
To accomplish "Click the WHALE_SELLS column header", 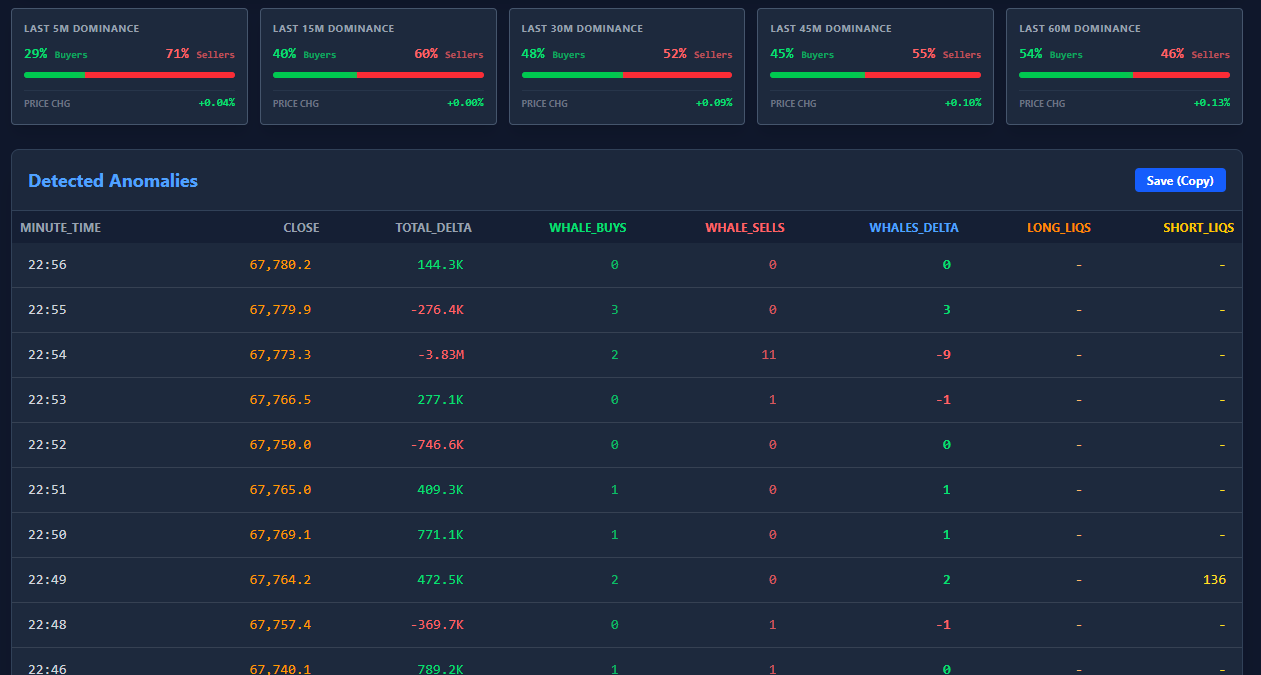I will pyautogui.click(x=744, y=228).
